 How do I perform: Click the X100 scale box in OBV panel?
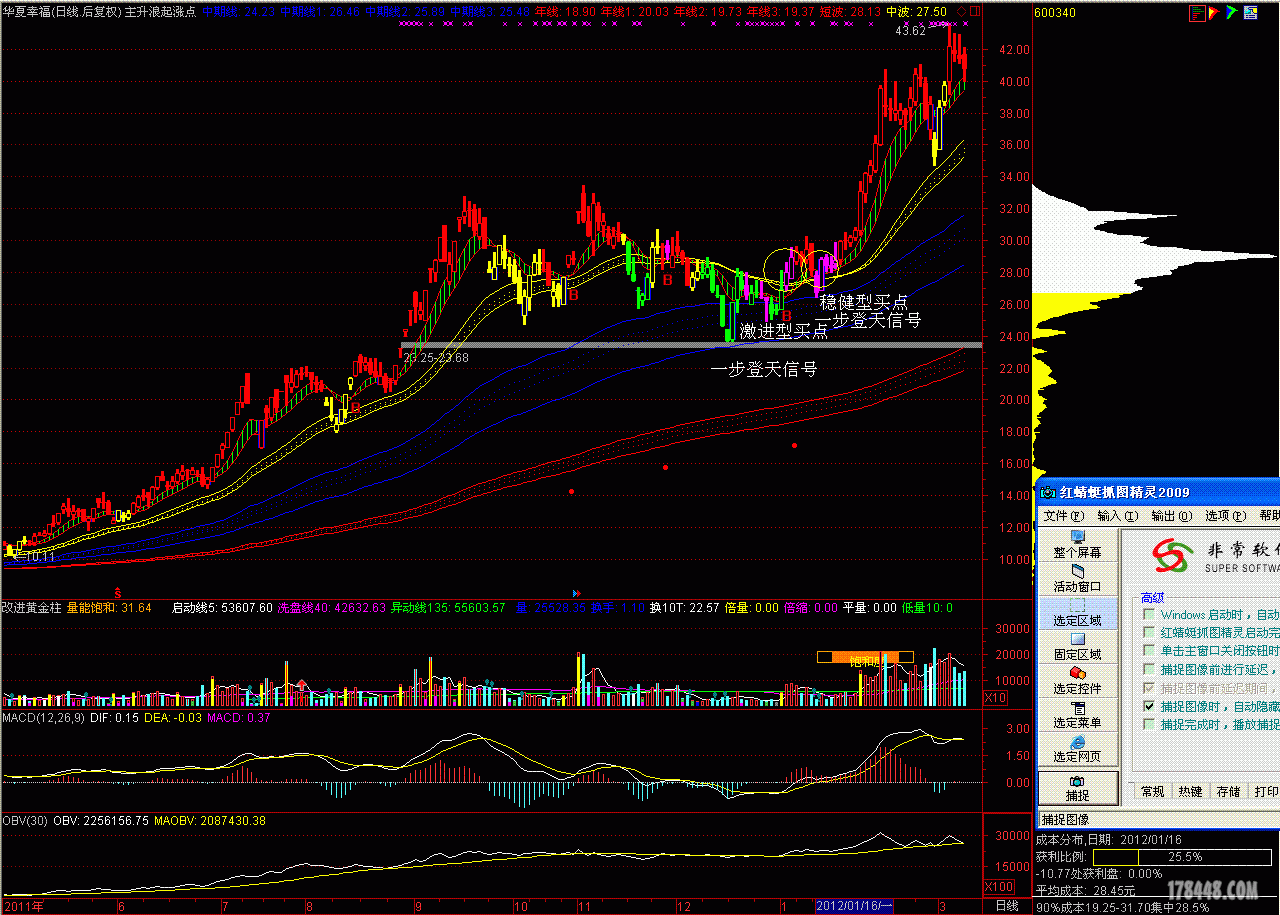(x=999, y=887)
